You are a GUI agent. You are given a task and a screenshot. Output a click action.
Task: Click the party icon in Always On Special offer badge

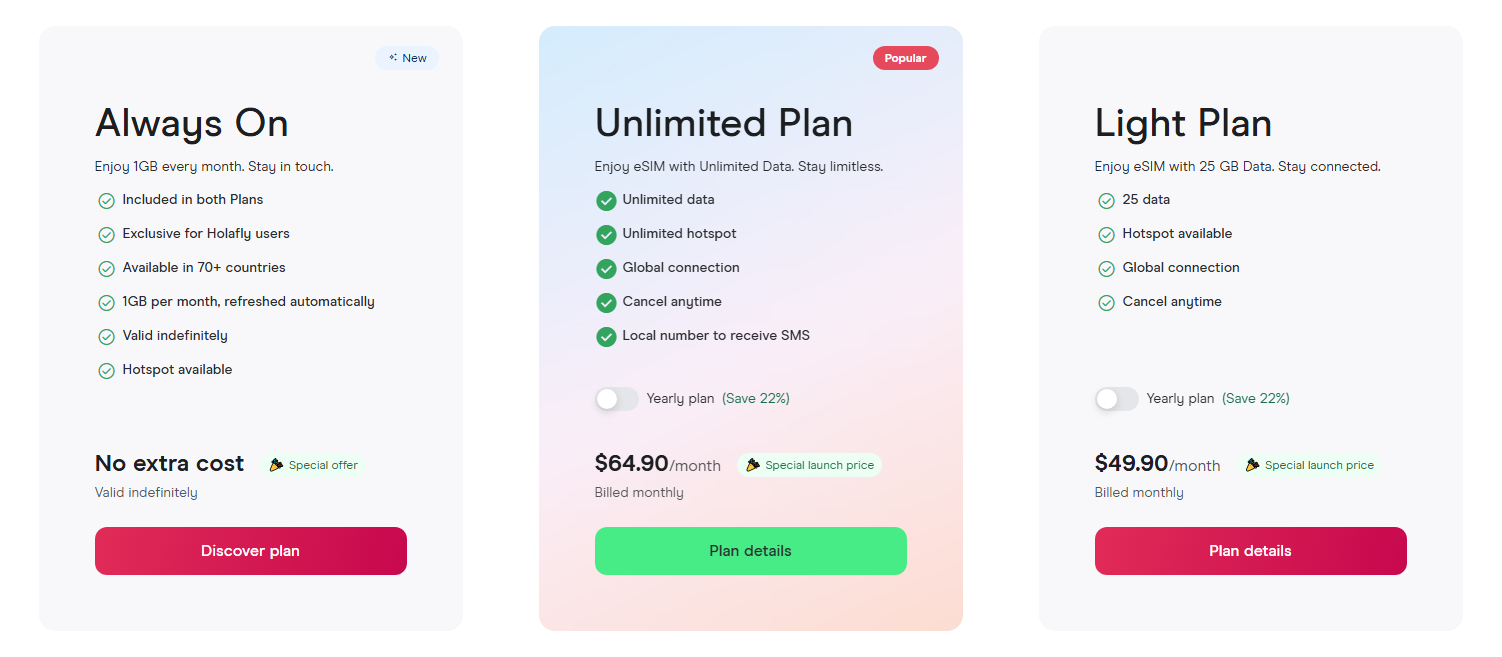(276, 465)
